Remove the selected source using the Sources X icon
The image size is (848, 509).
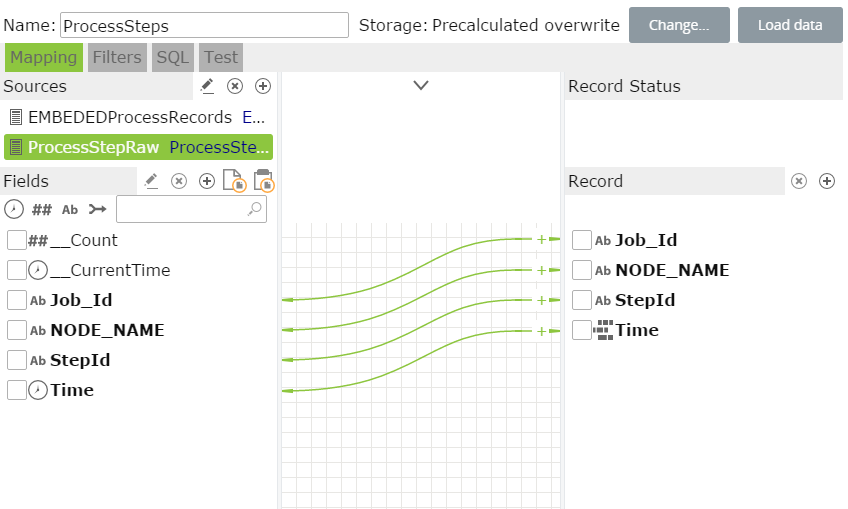pos(235,86)
